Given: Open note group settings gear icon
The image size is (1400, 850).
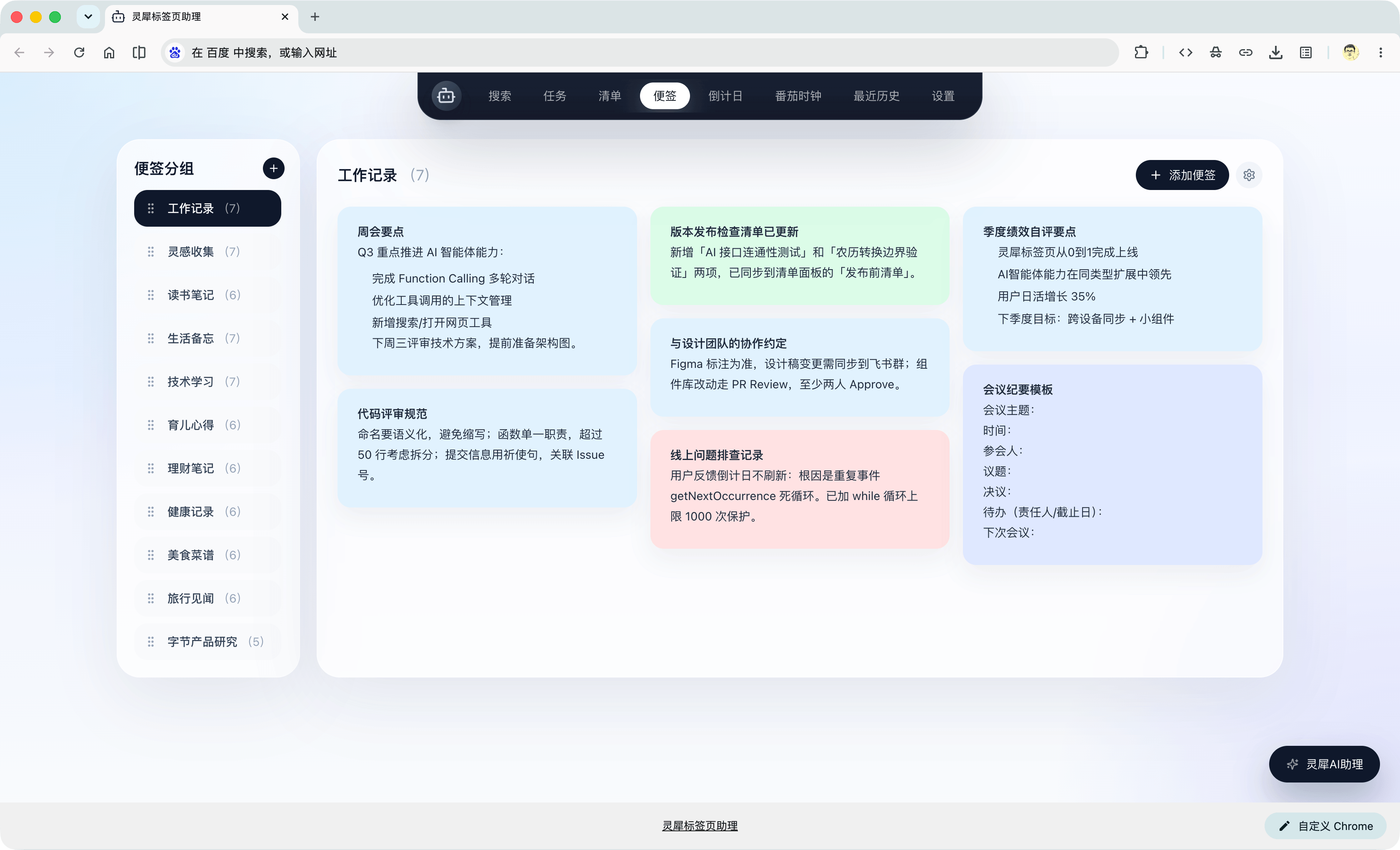Looking at the screenshot, I should pos(1249,175).
